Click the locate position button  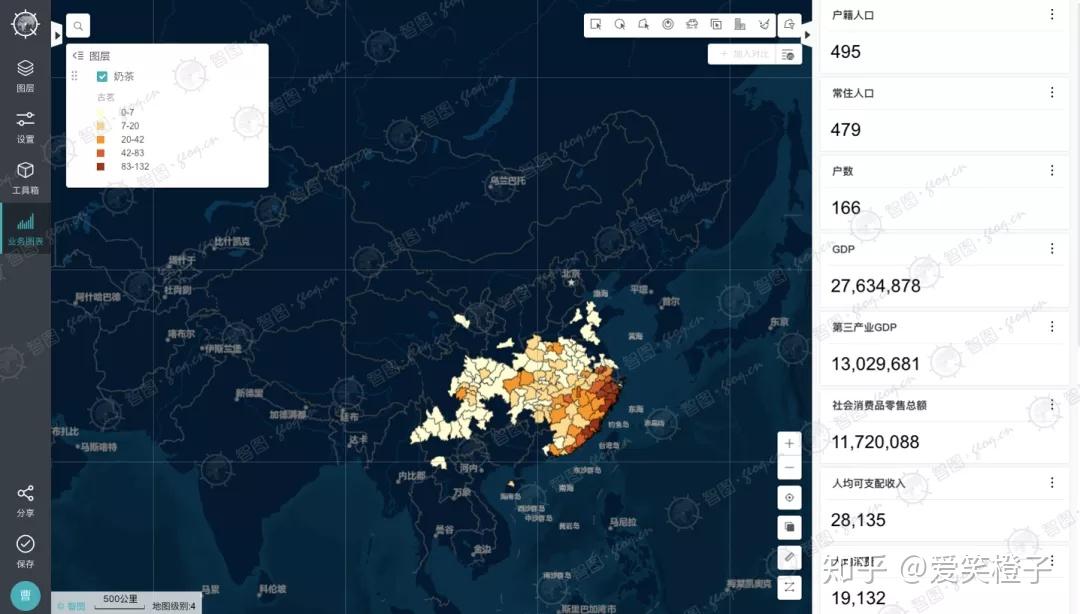[x=789, y=498]
